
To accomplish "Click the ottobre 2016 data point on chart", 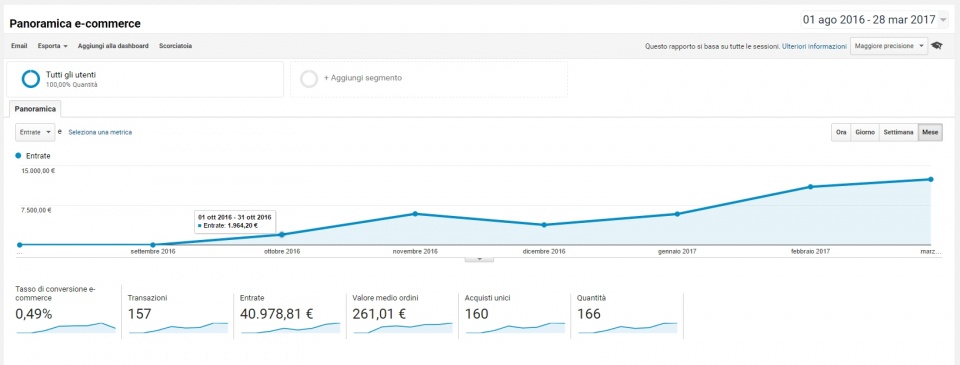I will pos(282,235).
